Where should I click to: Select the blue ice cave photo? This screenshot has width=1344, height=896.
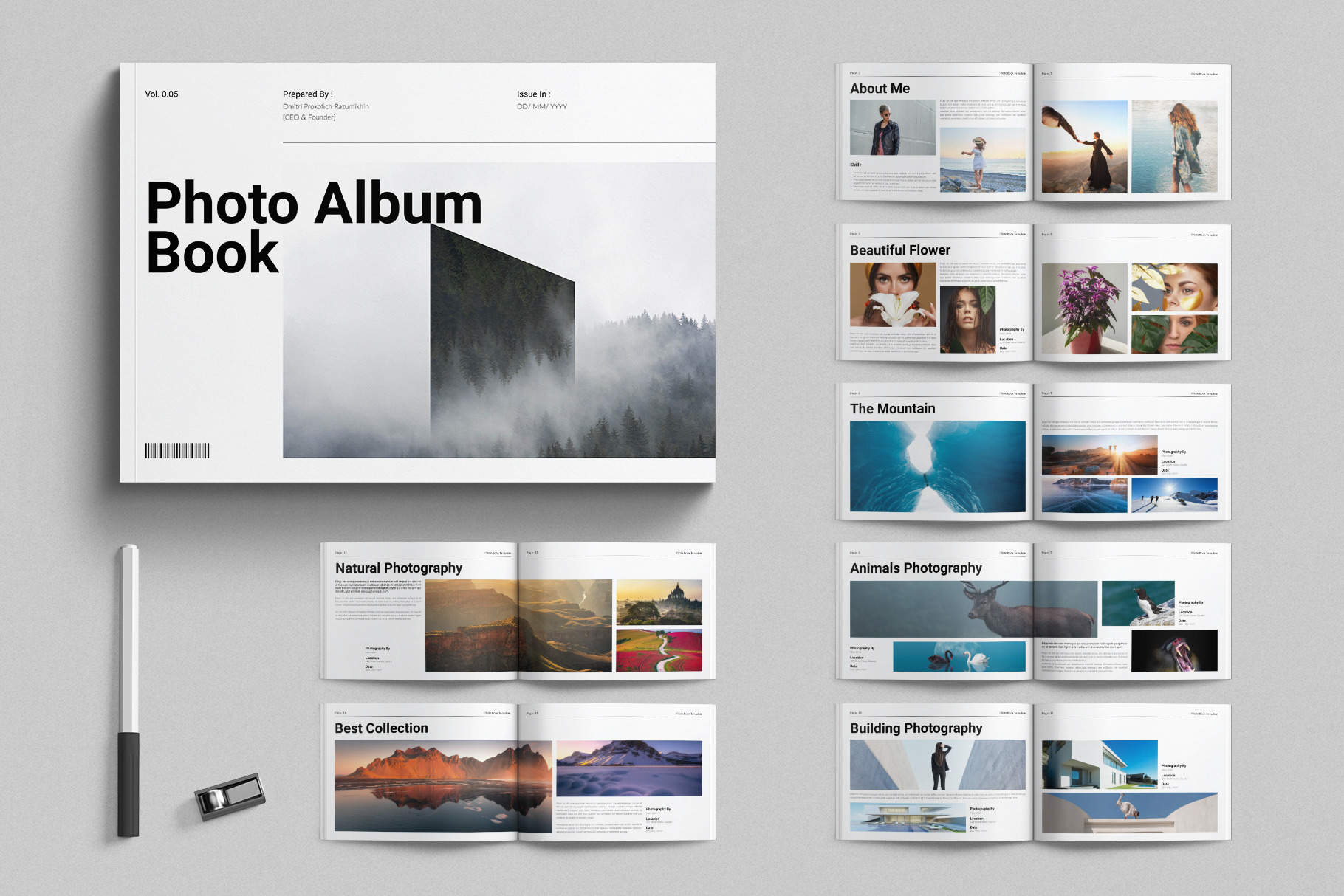coord(937,466)
